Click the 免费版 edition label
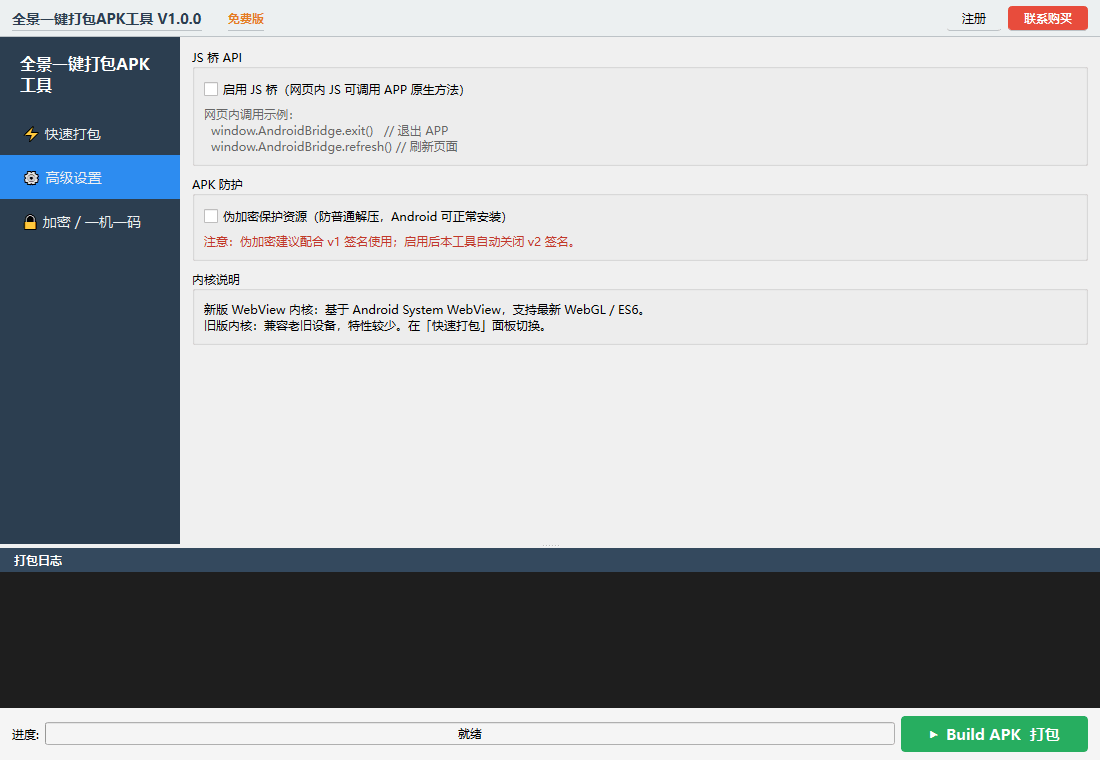Screen dimensions: 1100x760 point(246,19)
